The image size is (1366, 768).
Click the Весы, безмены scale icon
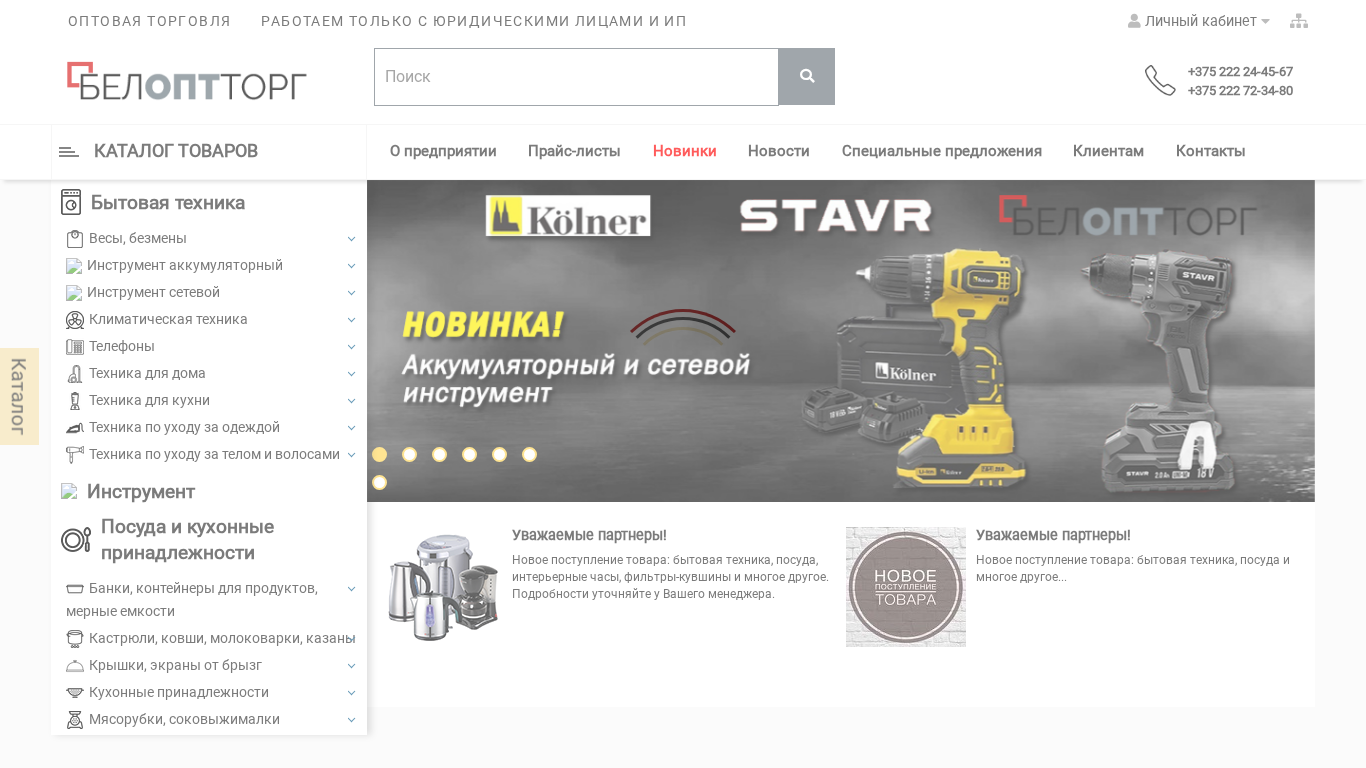(x=75, y=239)
